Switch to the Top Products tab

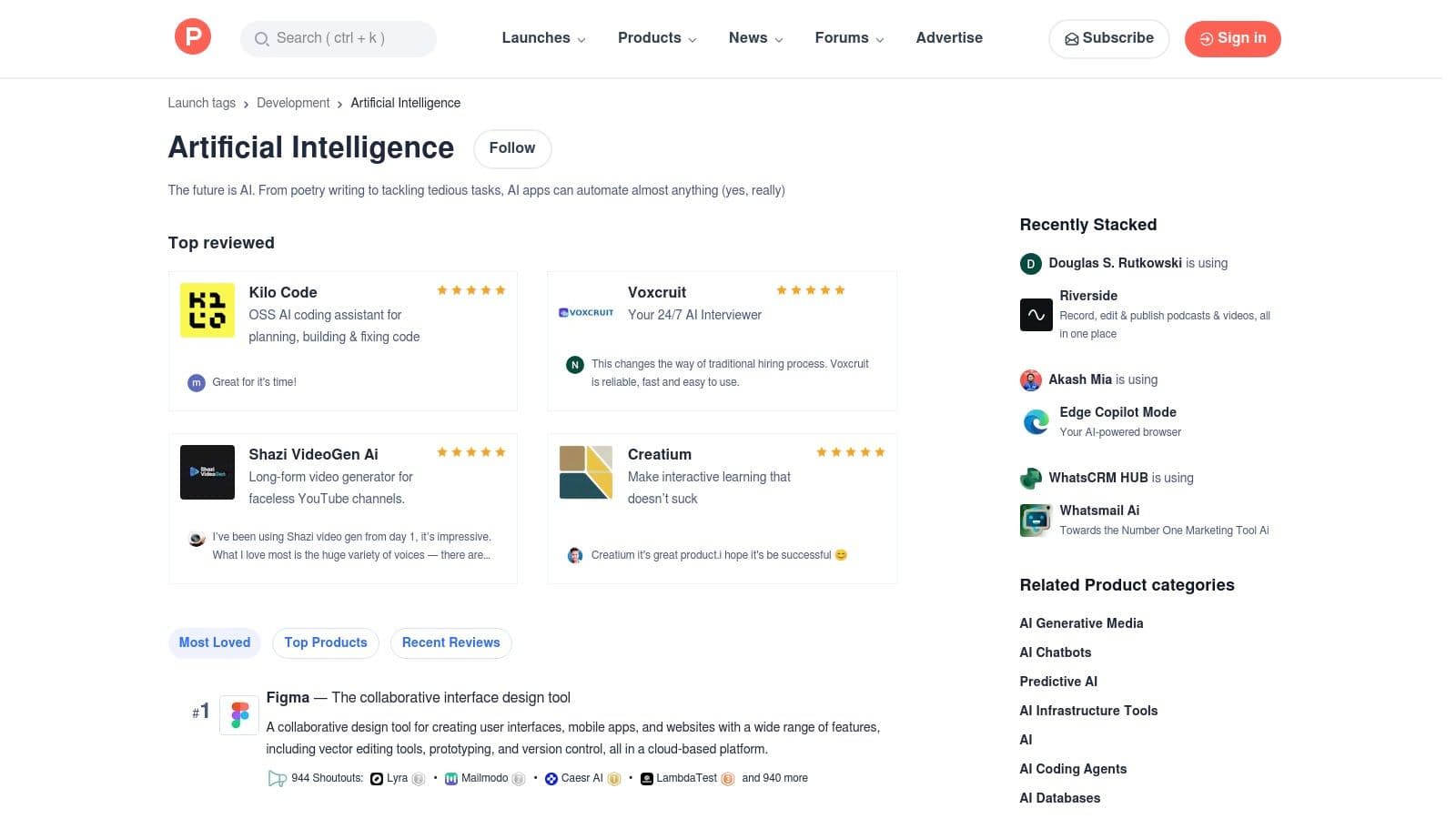[325, 642]
